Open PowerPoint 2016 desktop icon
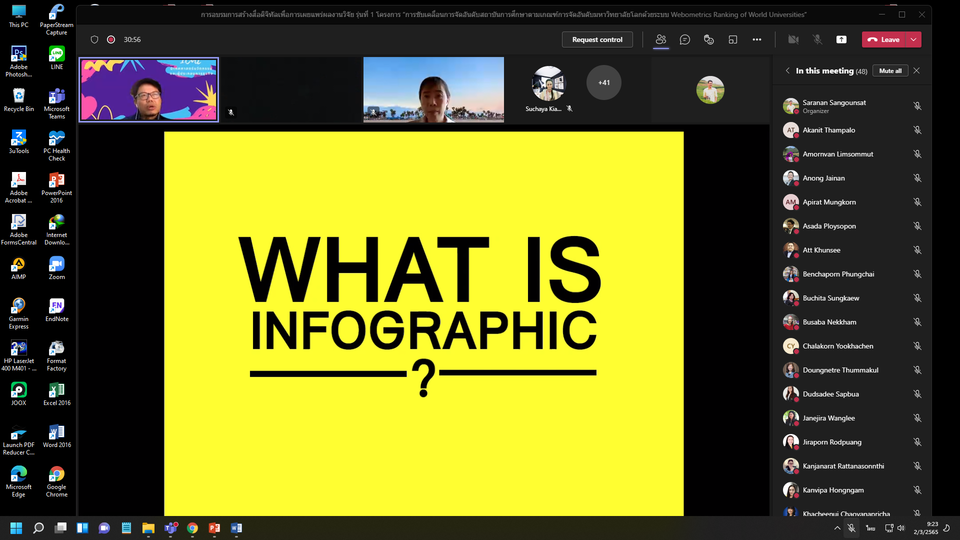The image size is (960, 540). (x=56, y=187)
